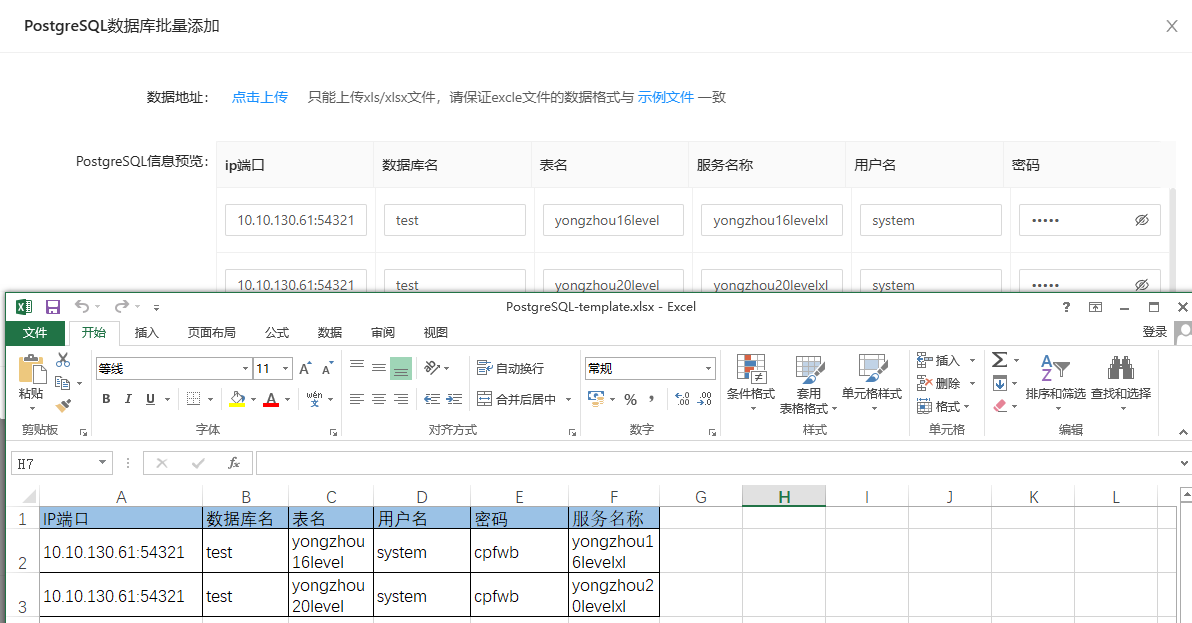Open the 数据 ribbon tab
Image resolution: width=1192 pixels, height=623 pixels.
pyautogui.click(x=330, y=333)
